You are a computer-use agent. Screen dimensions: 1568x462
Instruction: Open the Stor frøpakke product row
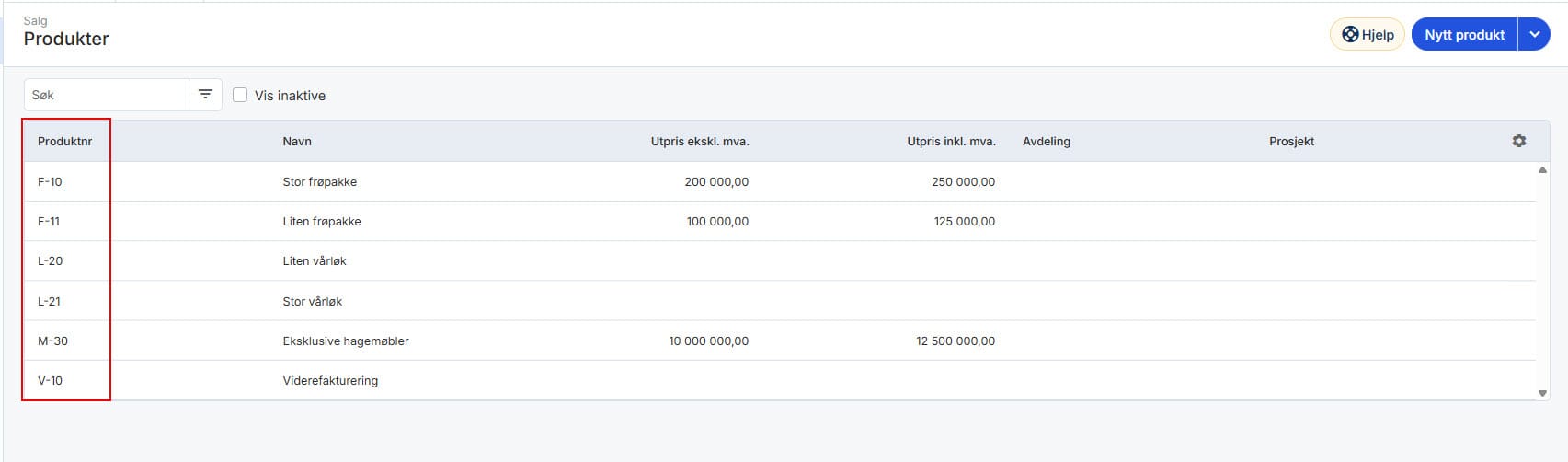[319, 182]
